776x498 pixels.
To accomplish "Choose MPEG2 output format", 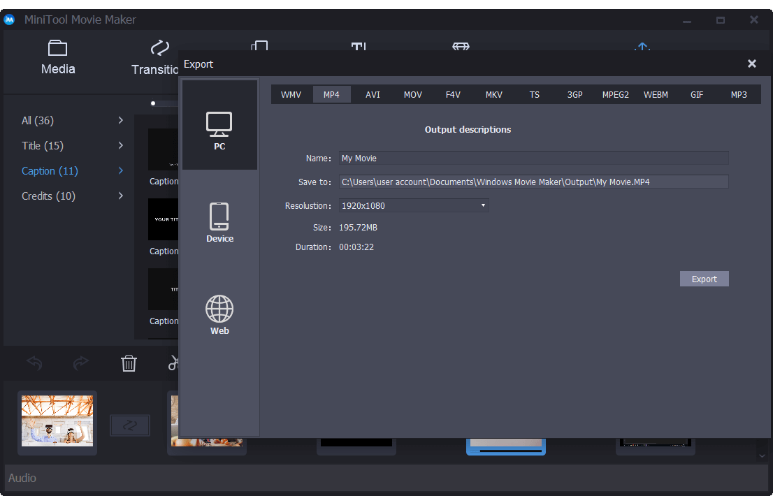I will tap(615, 95).
